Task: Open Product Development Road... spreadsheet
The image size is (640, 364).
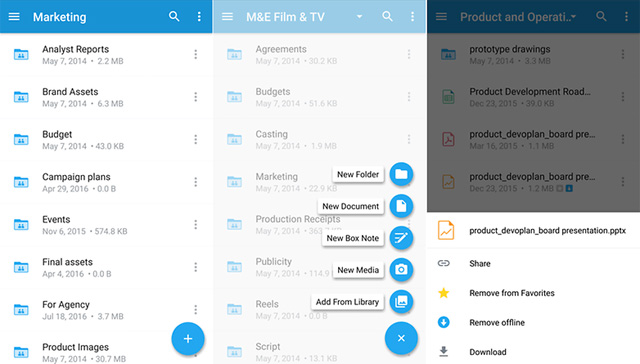Action: tap(533, 97)
